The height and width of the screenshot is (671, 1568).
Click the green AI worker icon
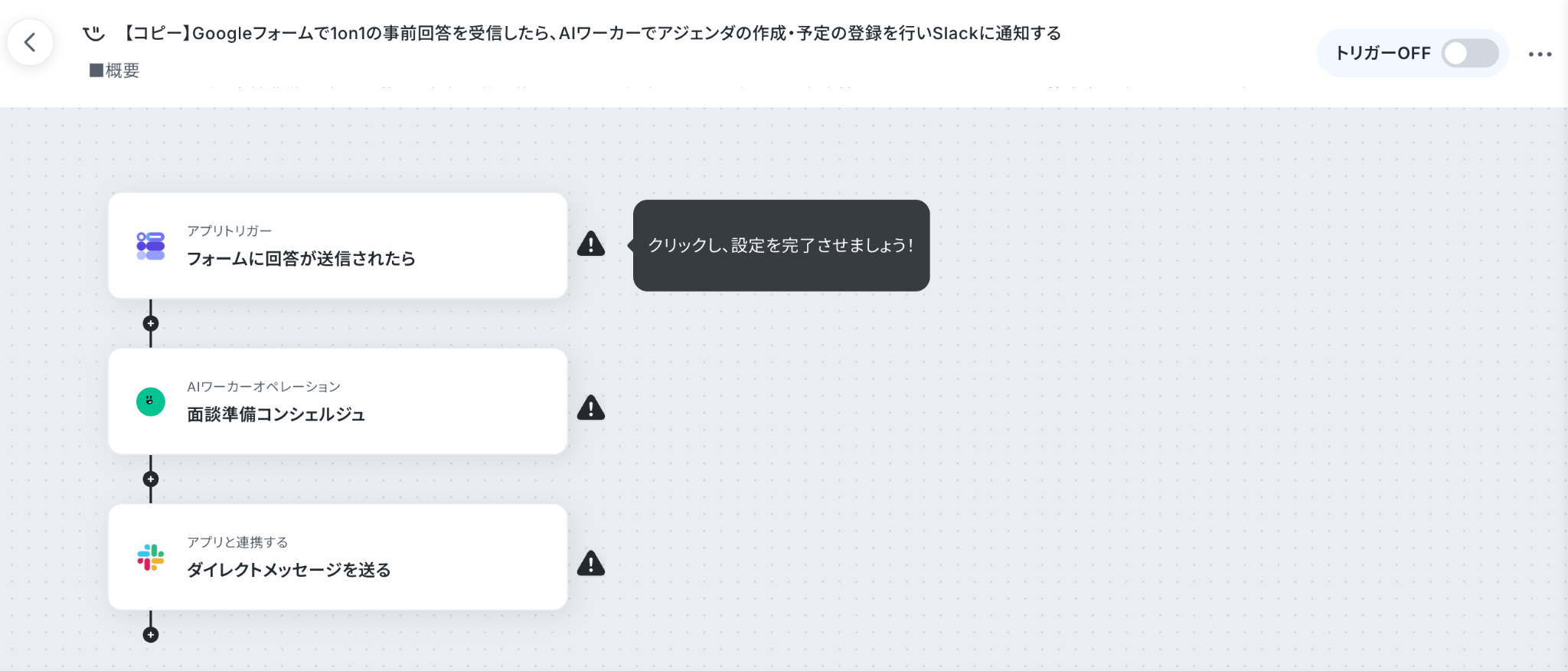click(151, 401)
